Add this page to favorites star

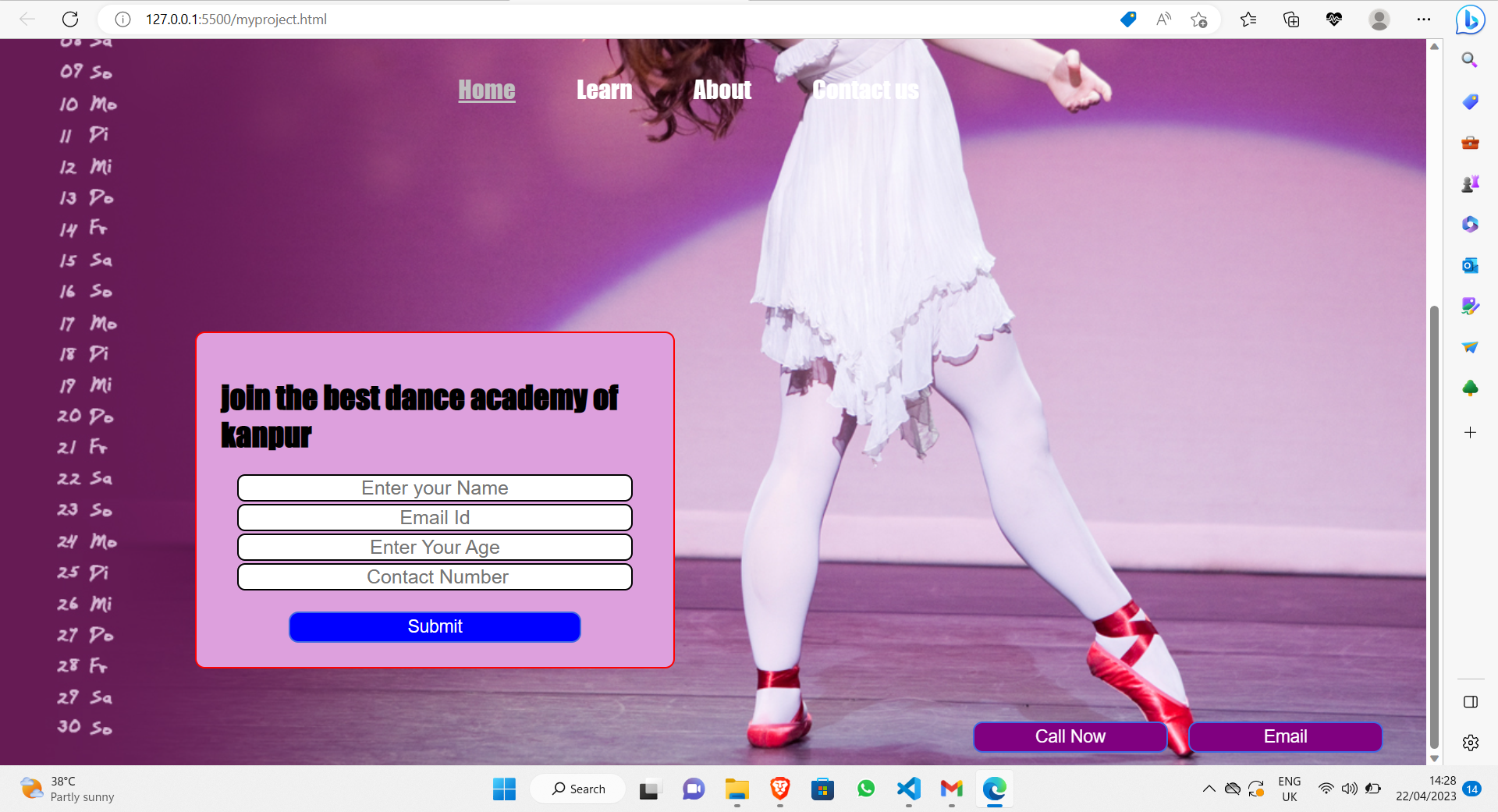pos(1199,20)
